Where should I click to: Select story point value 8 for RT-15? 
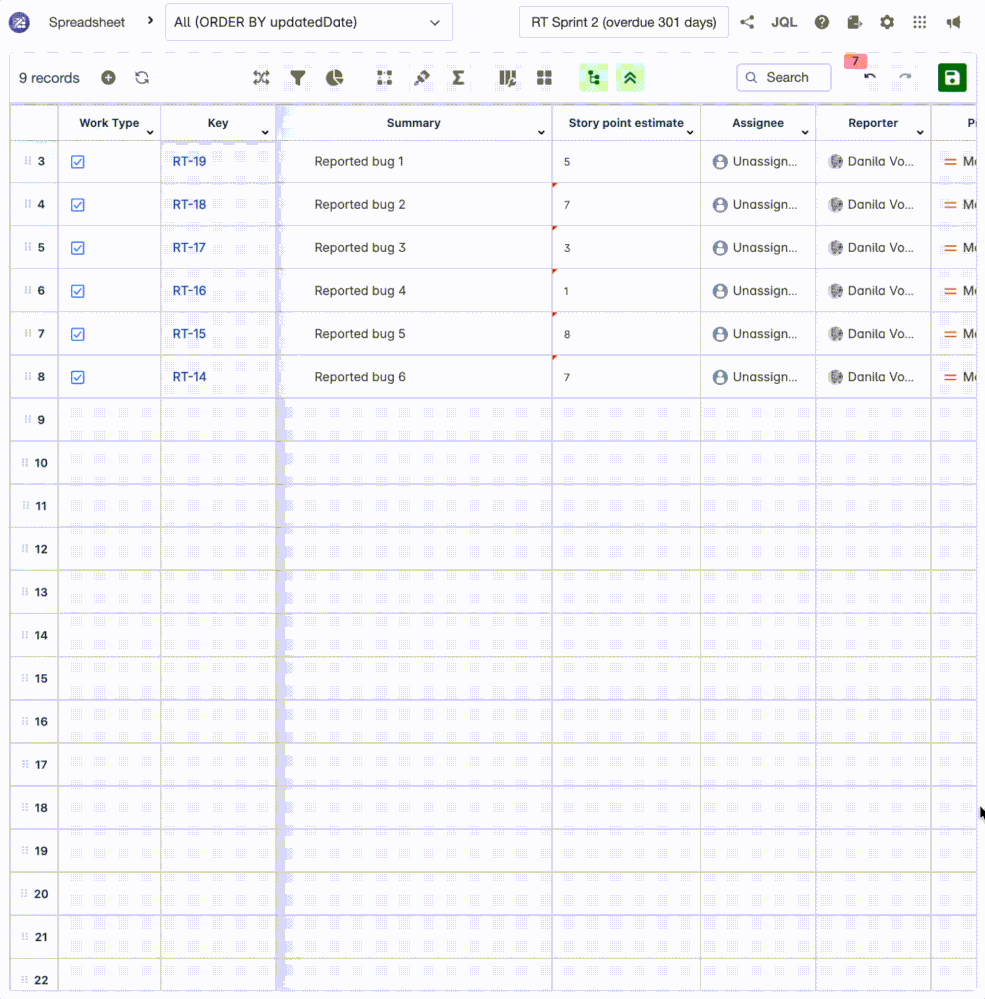[626, 334]
